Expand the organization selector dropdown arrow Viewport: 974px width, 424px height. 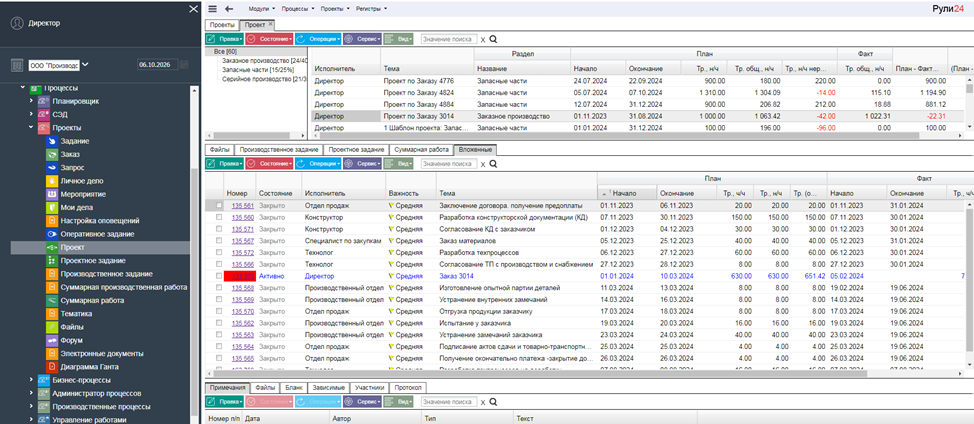tap(85, 65)
